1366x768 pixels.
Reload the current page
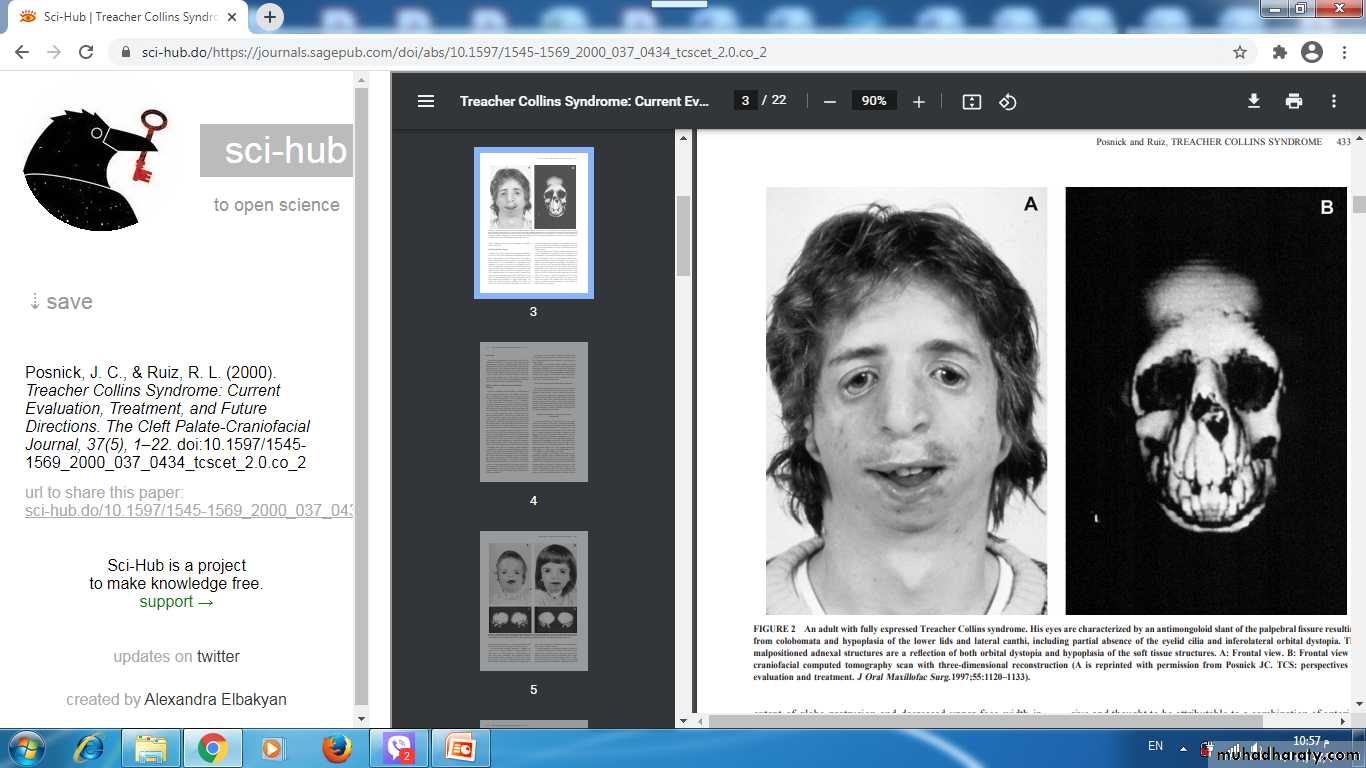click(86, 52)
